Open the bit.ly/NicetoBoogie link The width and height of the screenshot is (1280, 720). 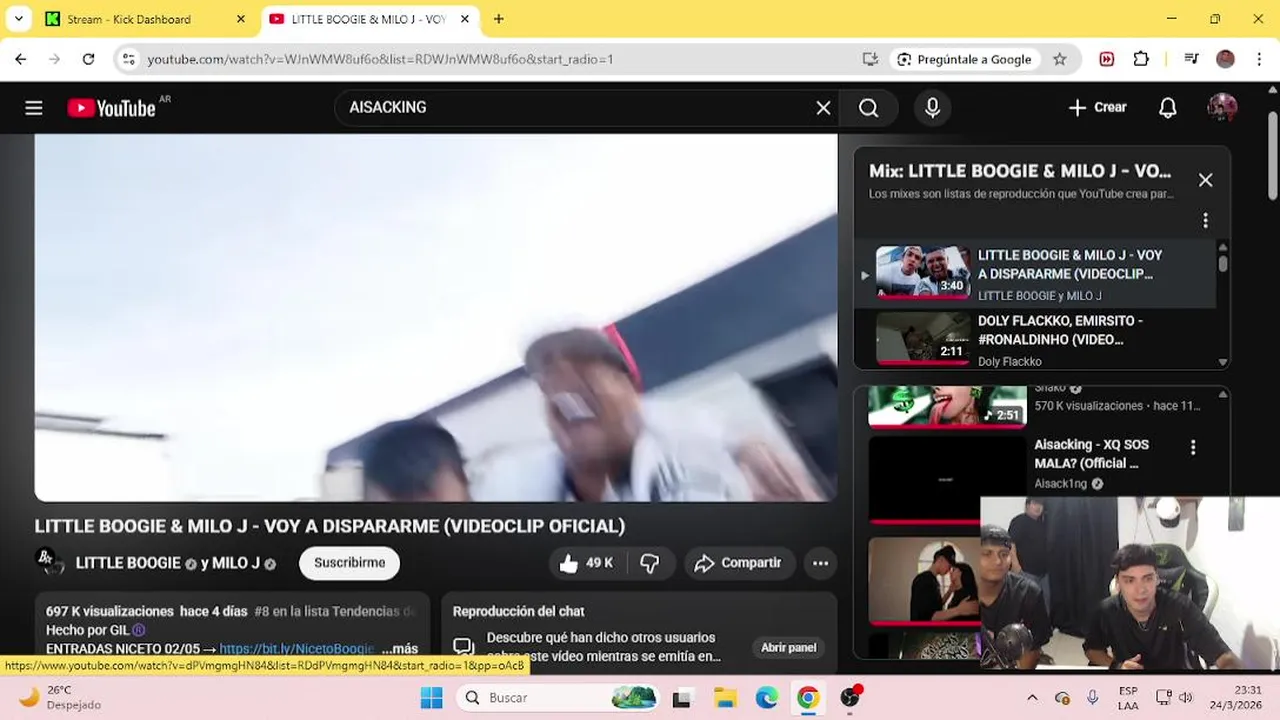tap(297, 649)
